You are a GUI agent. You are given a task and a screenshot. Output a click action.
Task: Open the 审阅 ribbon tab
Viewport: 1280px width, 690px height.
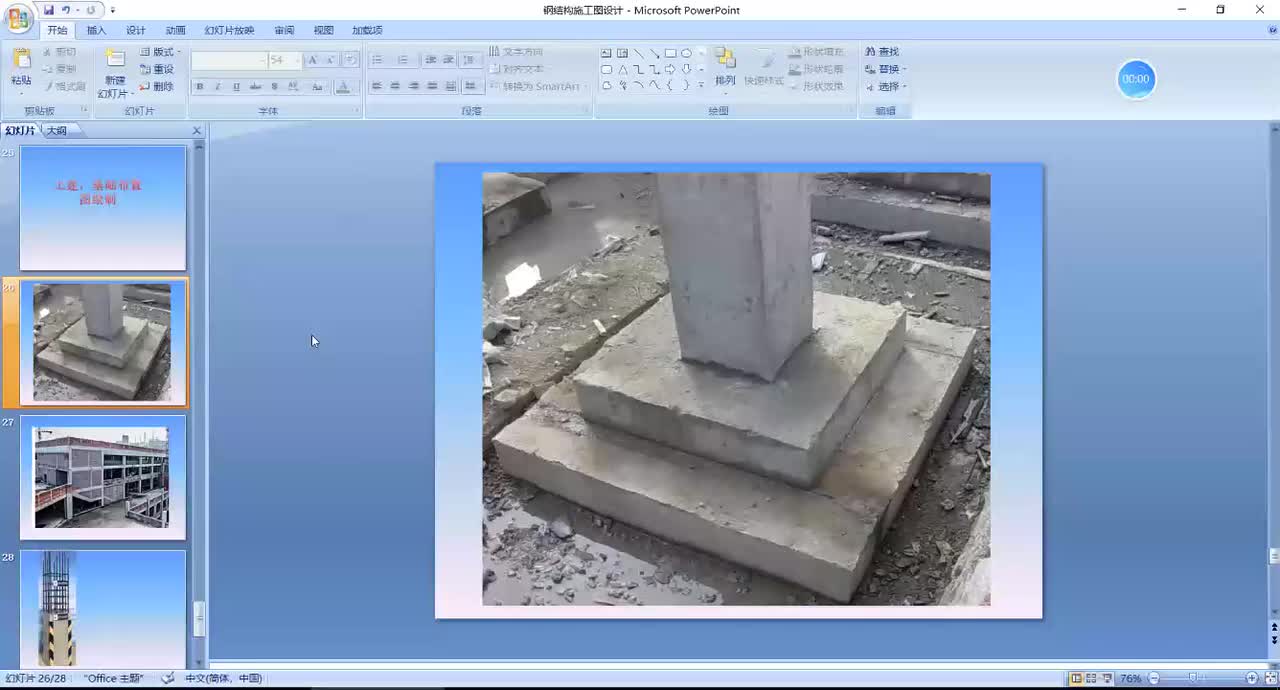[x=284, y=30]
